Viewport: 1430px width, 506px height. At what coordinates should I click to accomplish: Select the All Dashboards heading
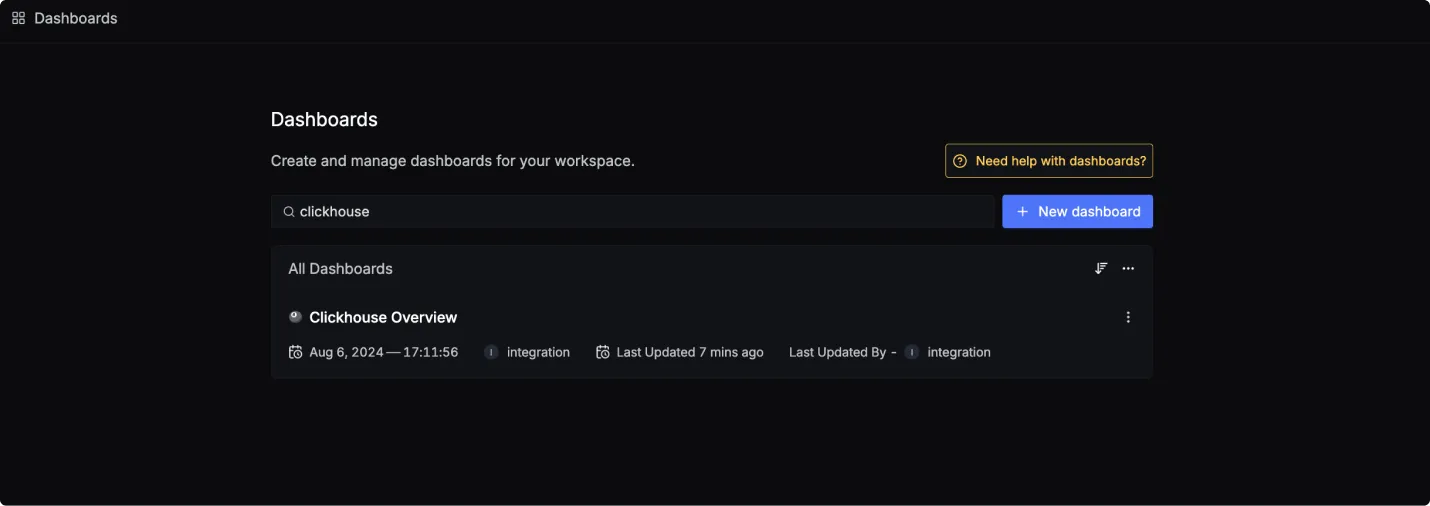coord(340,268)
